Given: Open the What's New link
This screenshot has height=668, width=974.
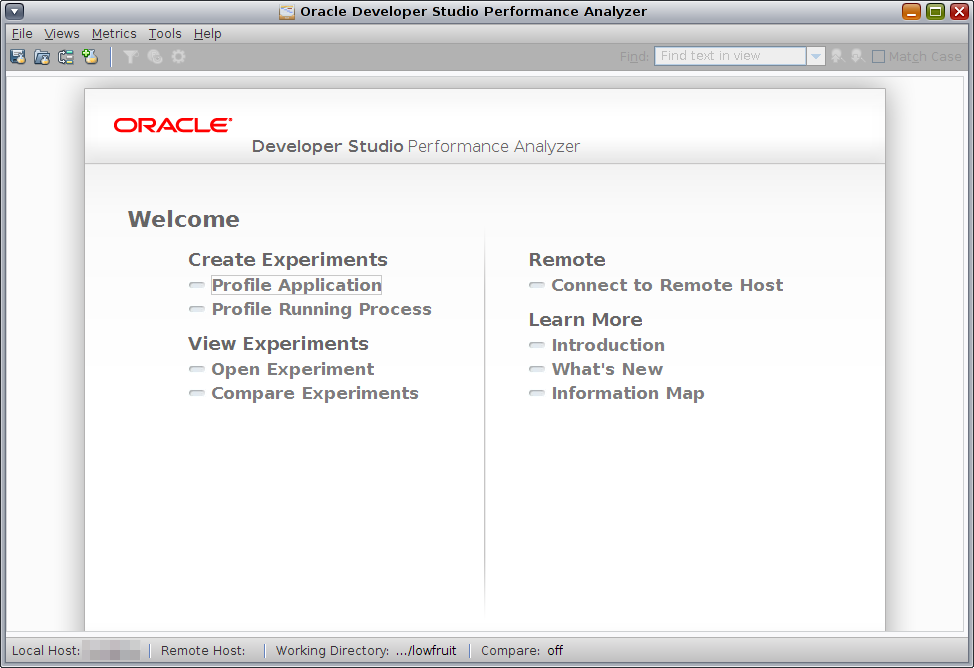Looking at the screenshot, I should 607,369.
